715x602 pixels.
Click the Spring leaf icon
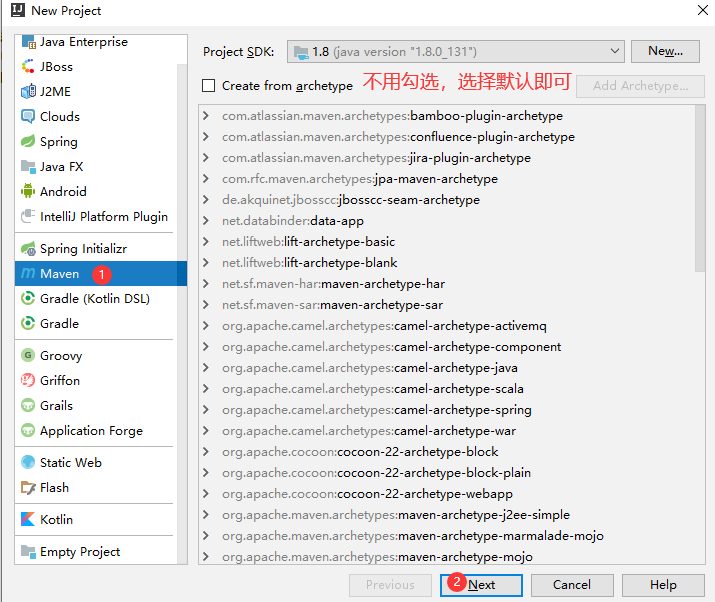coord(28,141)
